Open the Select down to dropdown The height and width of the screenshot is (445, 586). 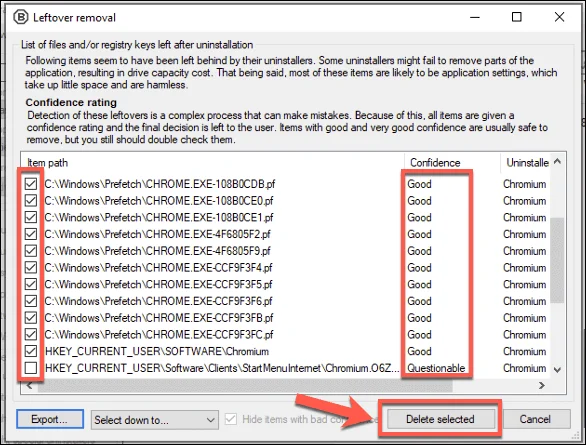[155, 420]
